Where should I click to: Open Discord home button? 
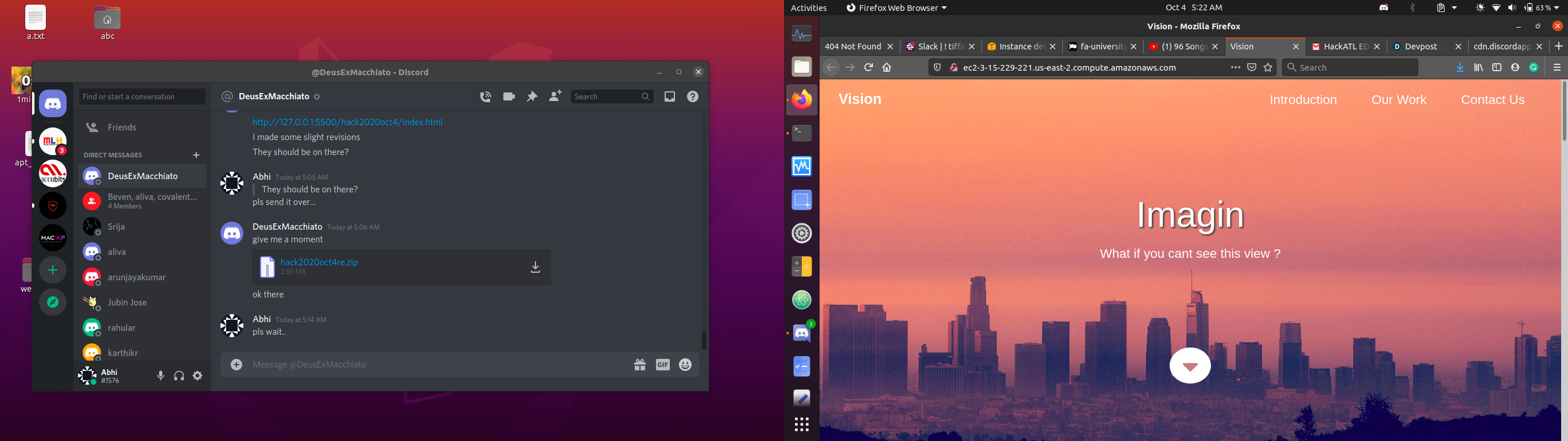point(53,104)
